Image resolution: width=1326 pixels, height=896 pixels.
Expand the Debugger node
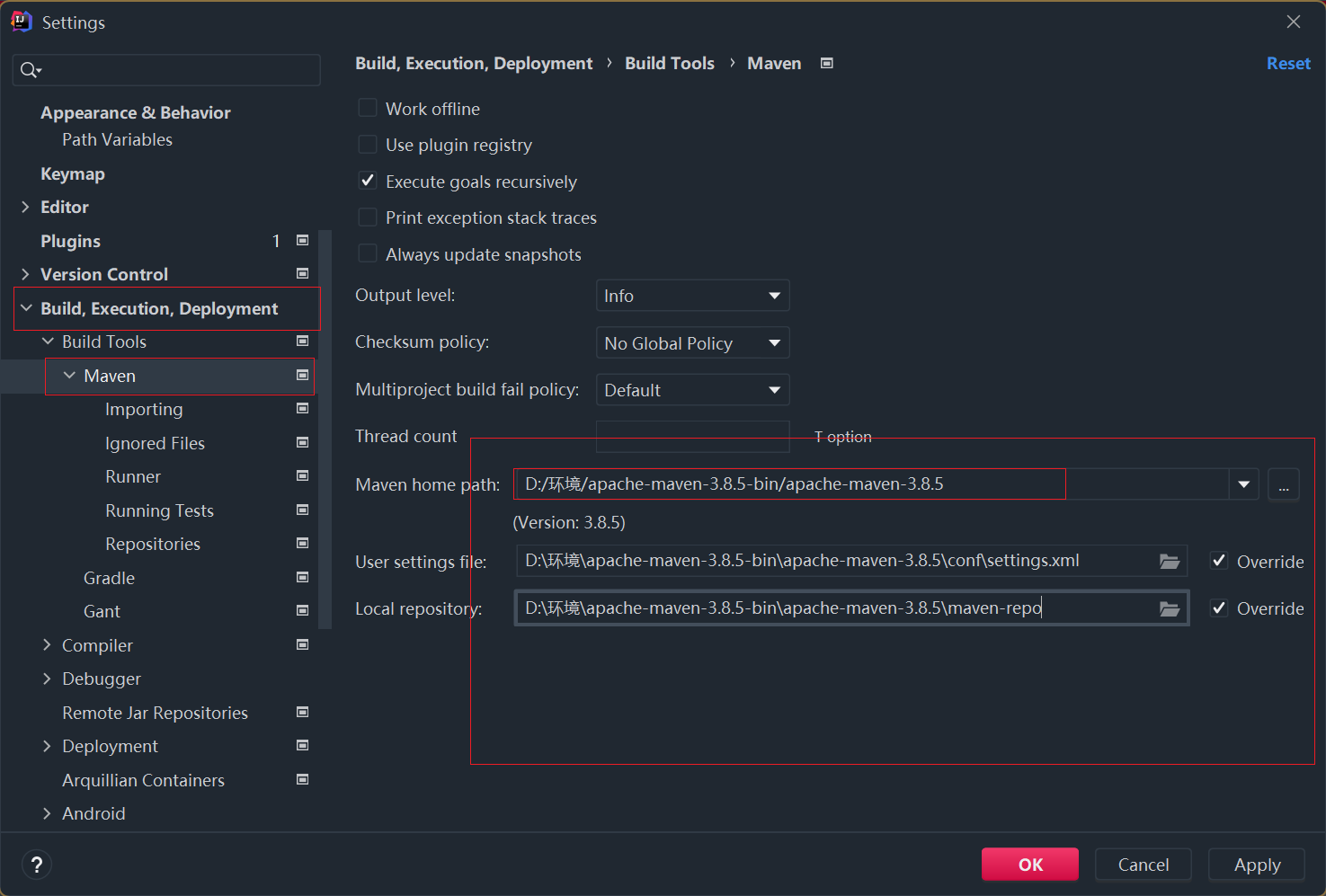click(47, 679)
